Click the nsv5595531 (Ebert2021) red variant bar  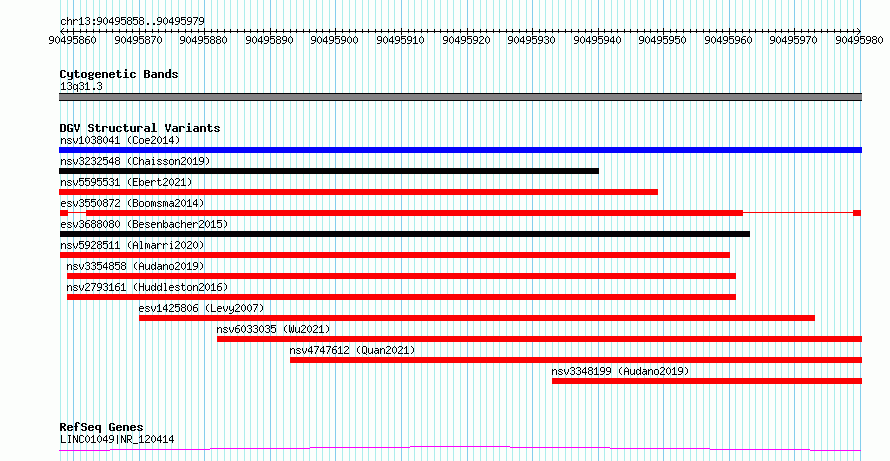point(358,192)
